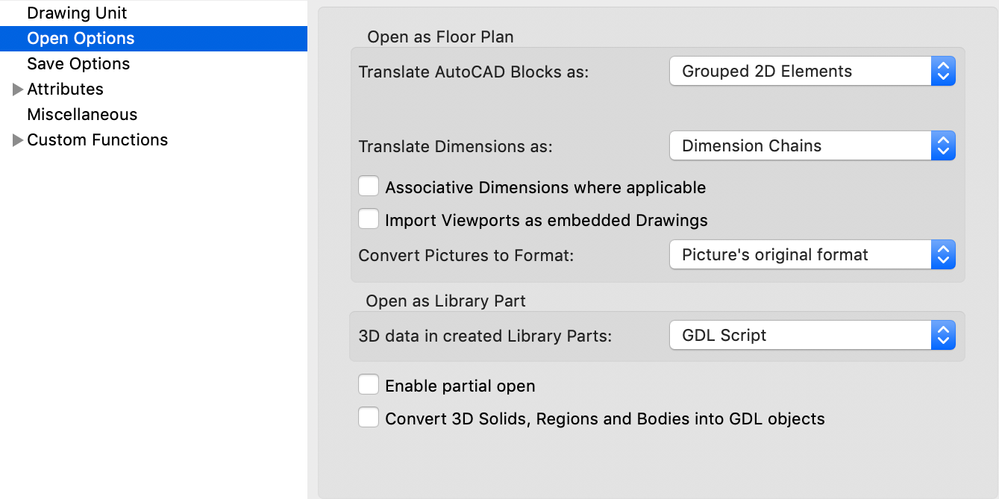This screenshot has height=499, width=999.
Task: Check Import Viewports as embedded Drawings
Action: tap(369, 219)
